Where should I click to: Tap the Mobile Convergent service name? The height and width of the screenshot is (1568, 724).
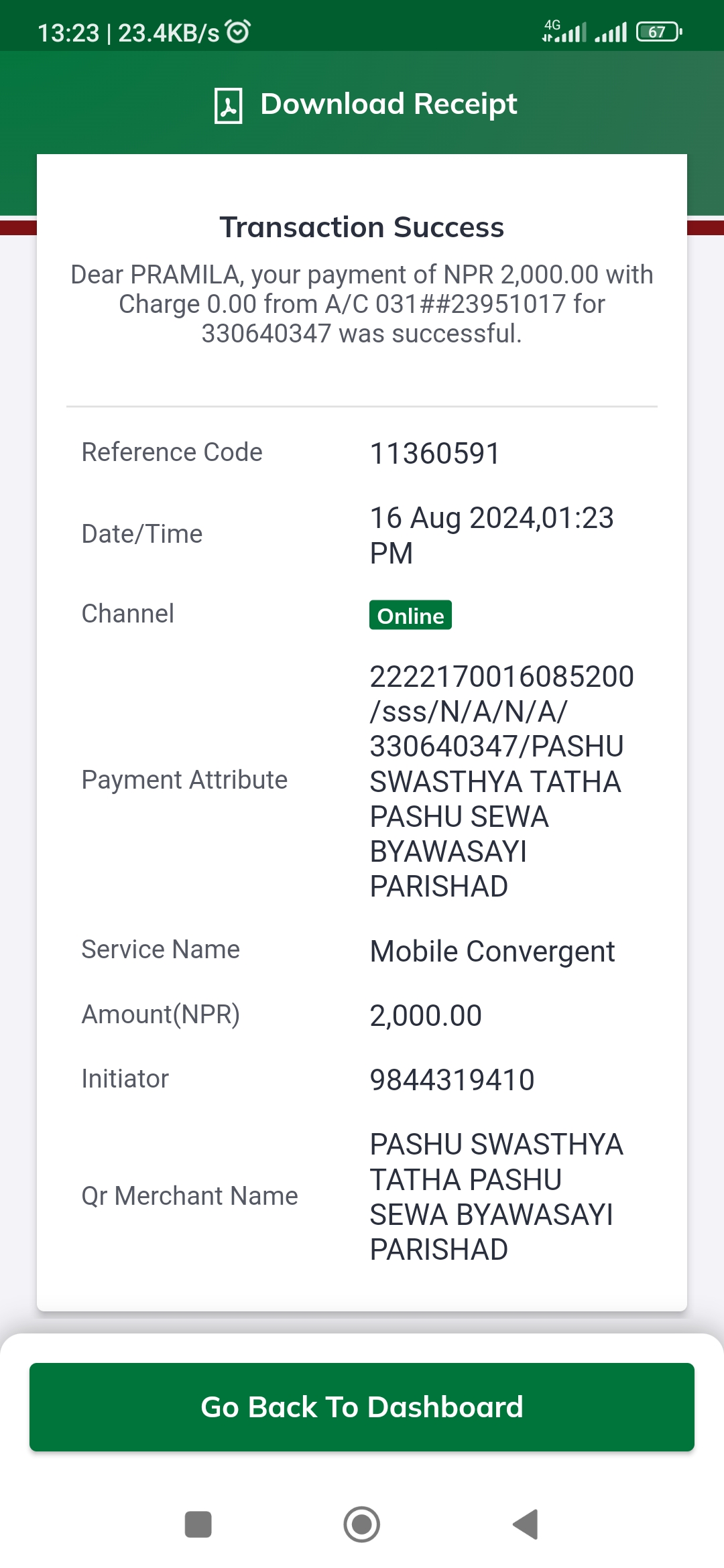click(493, 952)
